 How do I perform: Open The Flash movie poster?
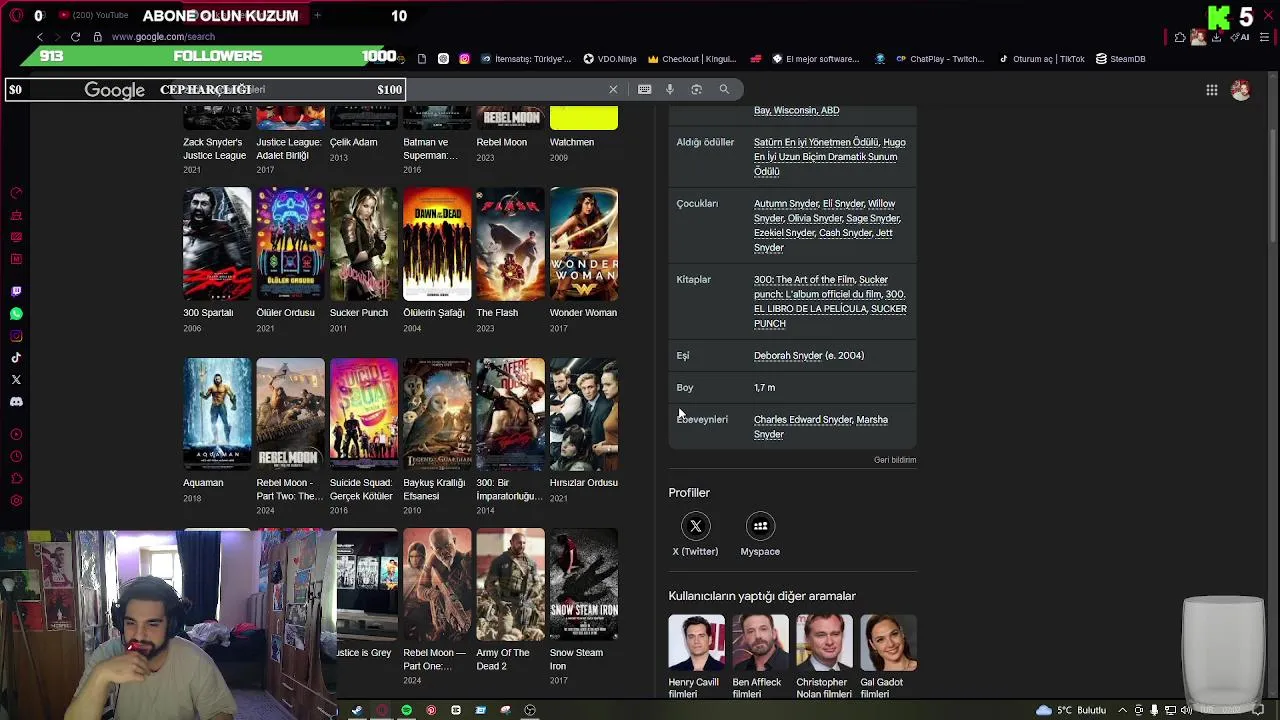click(x=510, y=244)
